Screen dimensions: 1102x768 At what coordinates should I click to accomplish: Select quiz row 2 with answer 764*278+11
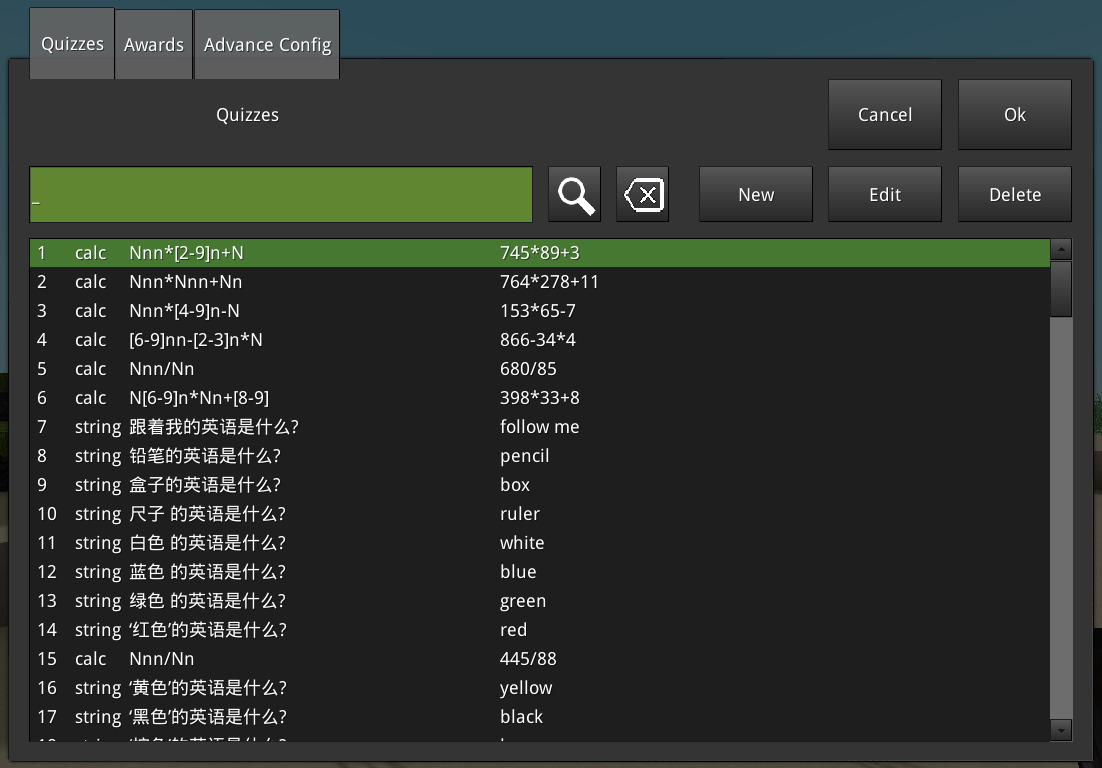coord(540,282)
